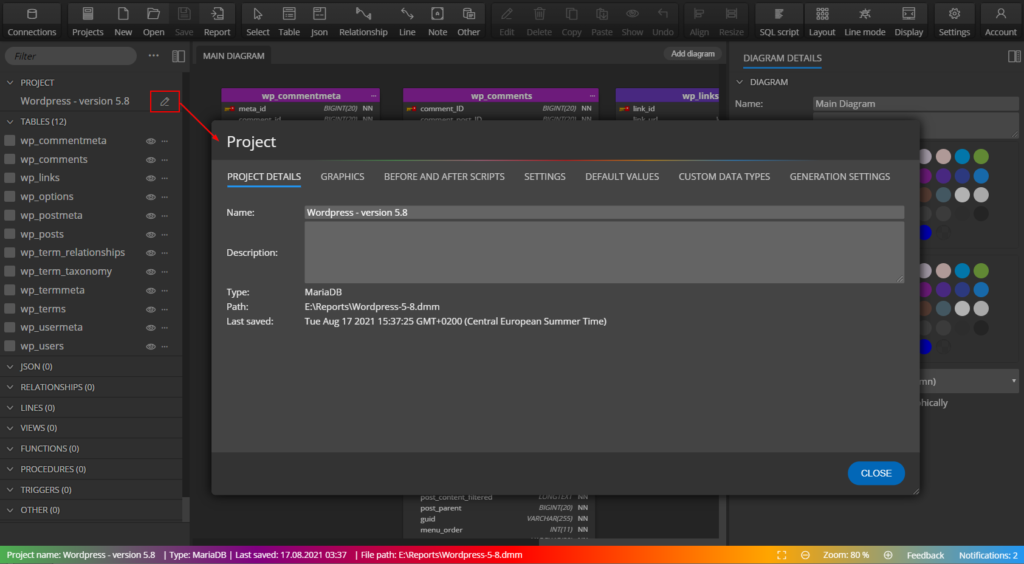Viewport: 1024px width, 564px height.
Task: Expand the RELATIONSHIPS (0) section
Action: click(x=10, y=387)
